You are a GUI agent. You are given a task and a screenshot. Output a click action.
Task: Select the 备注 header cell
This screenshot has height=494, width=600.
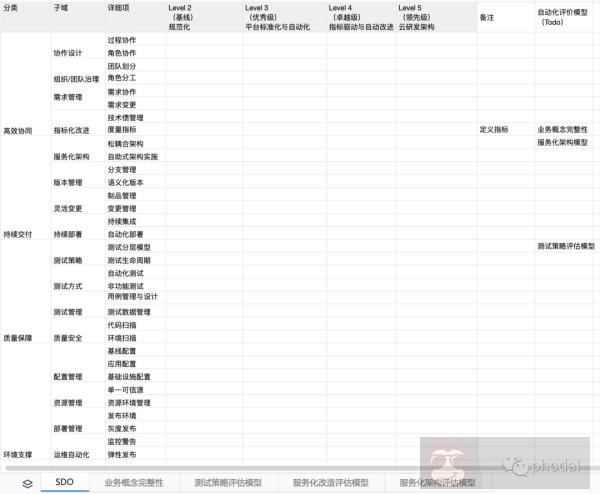point(506,17)
